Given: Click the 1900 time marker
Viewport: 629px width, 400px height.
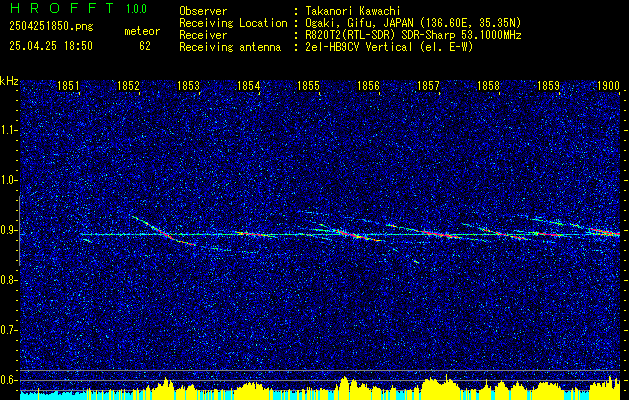Looking at the screenshot, I should tap(609, 86).
